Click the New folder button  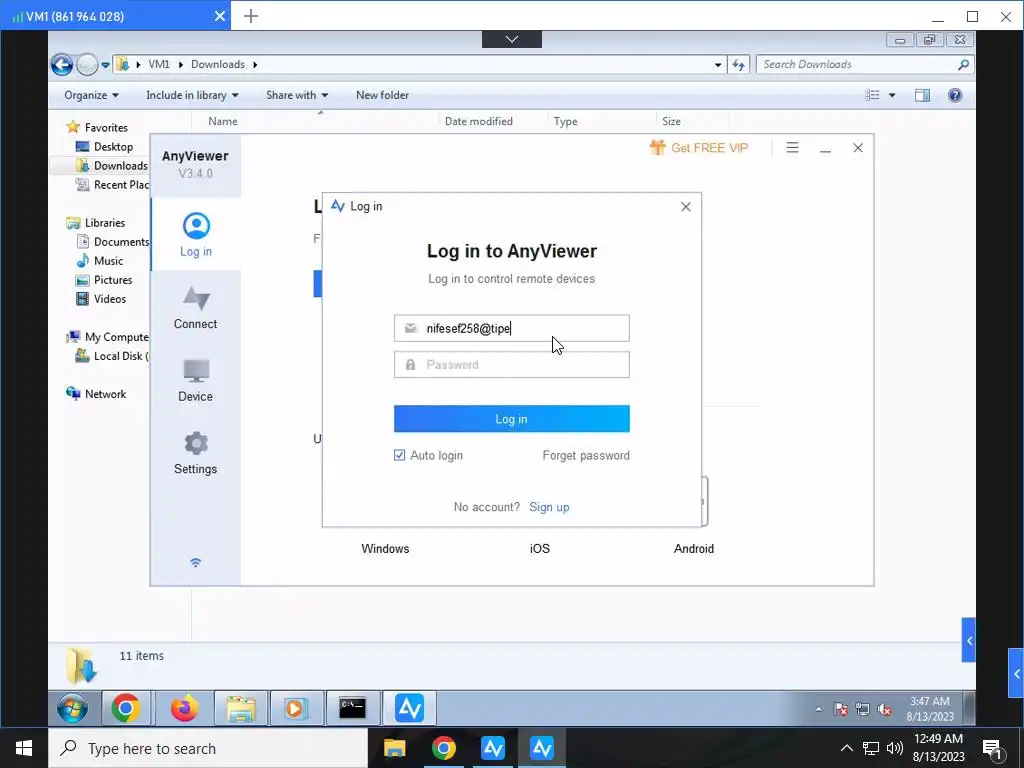(x=382, y=95)
